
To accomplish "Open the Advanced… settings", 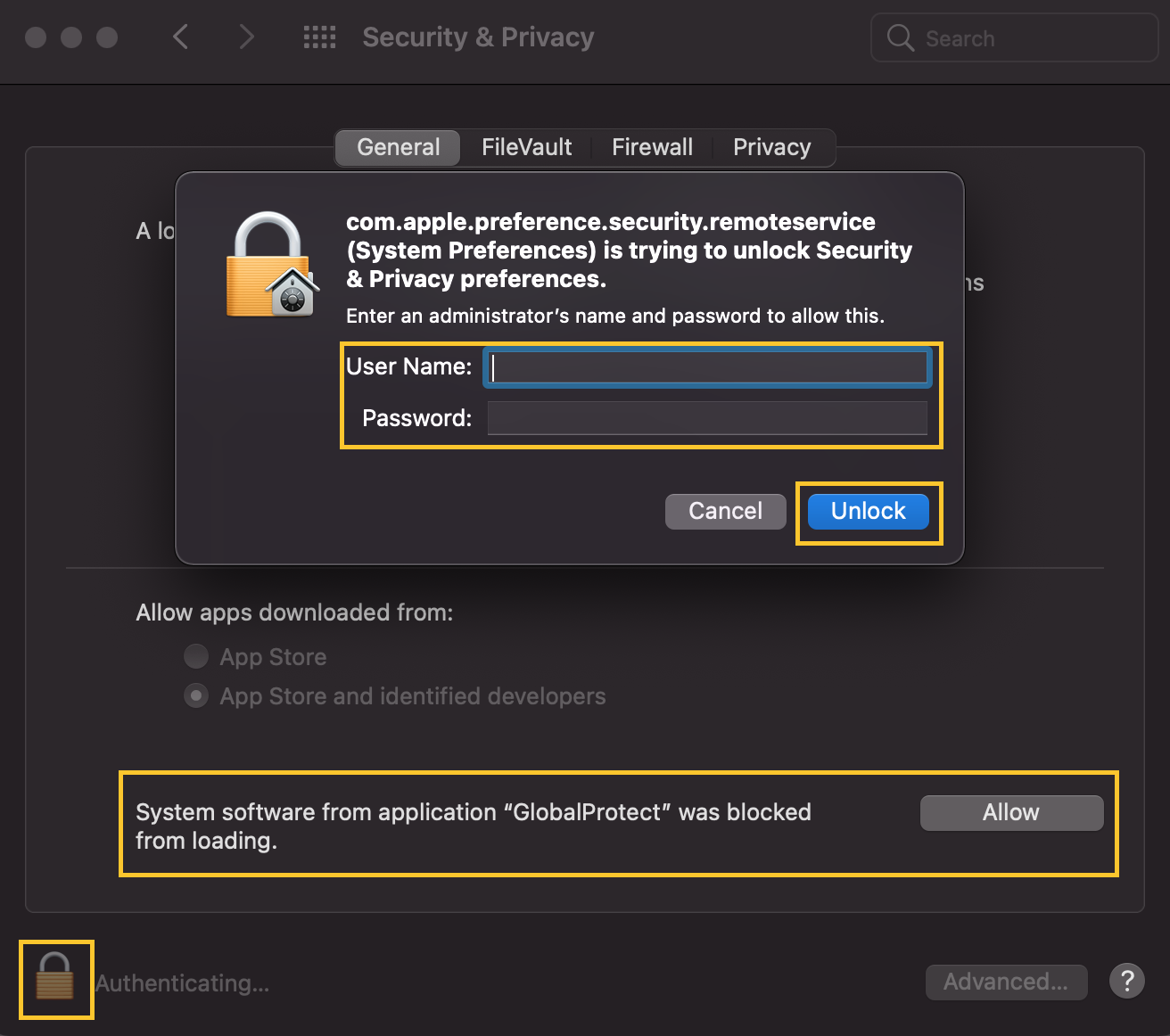I will pos(1006,982).
